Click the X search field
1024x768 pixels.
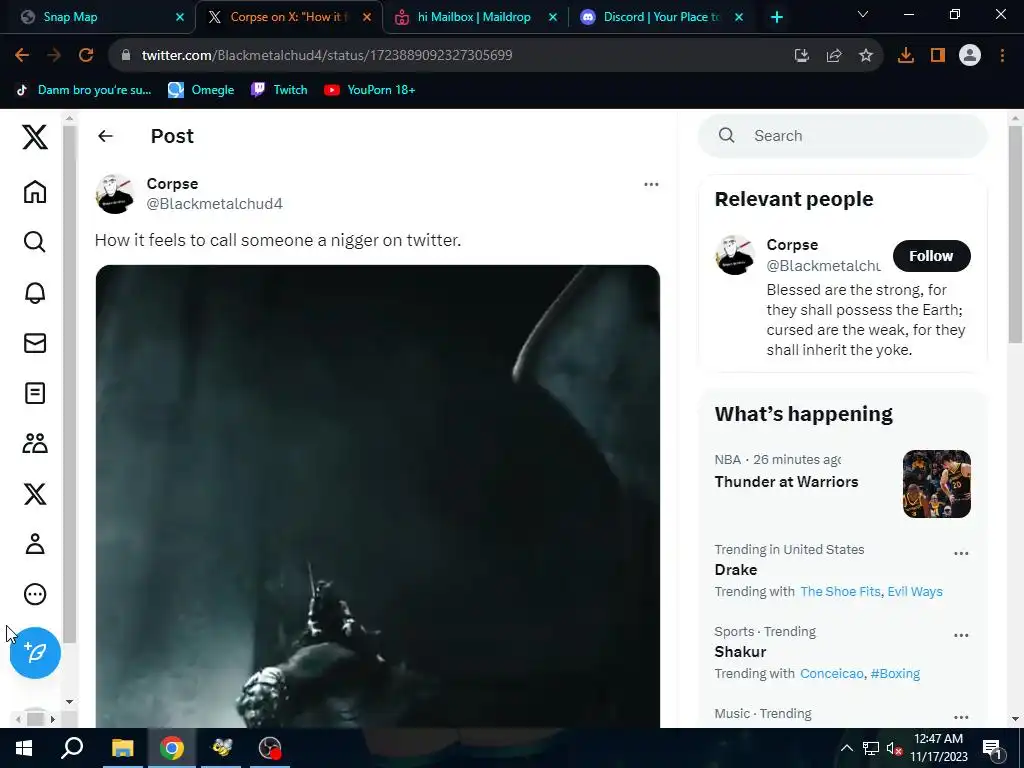[842, 136]
